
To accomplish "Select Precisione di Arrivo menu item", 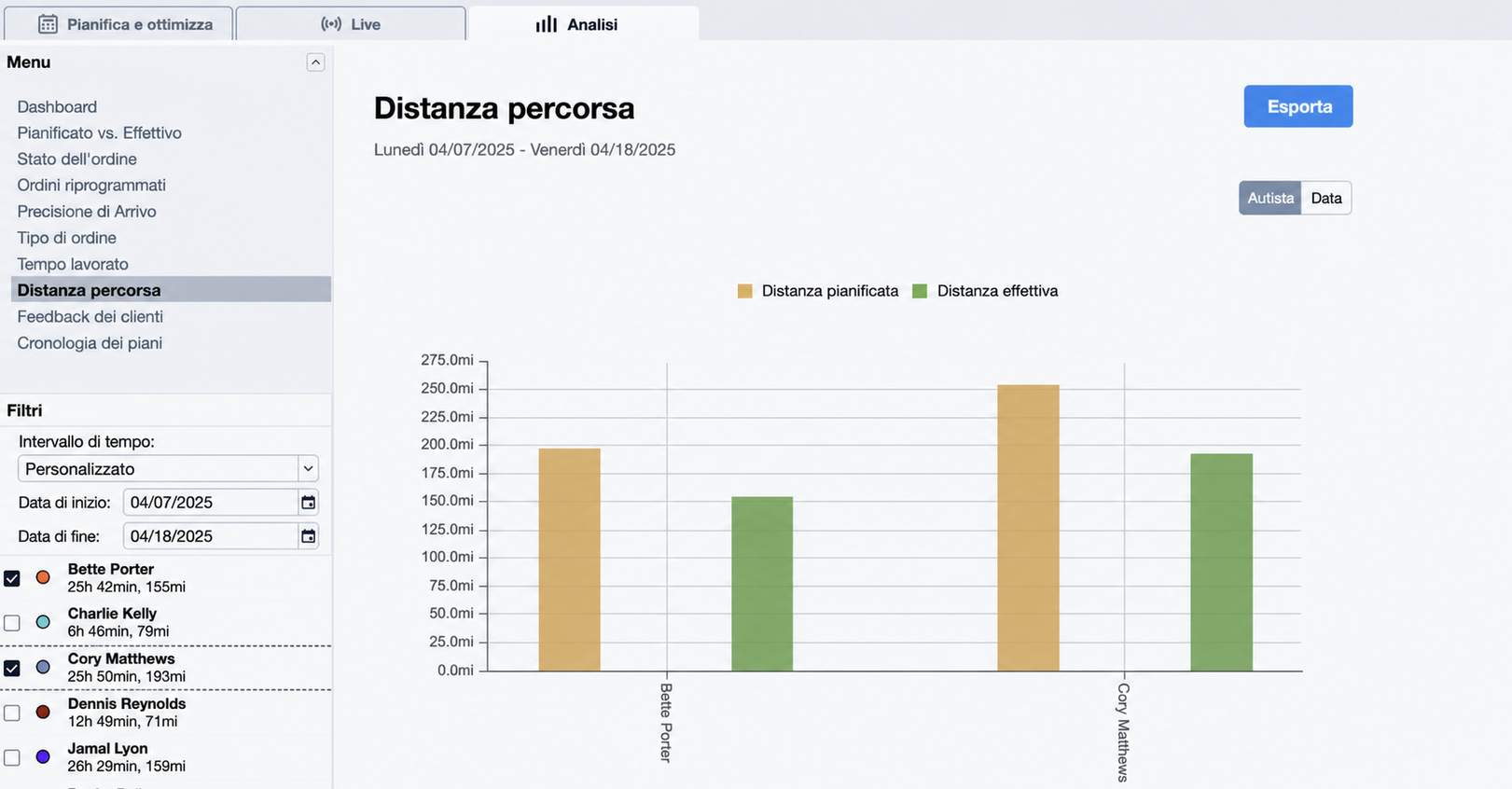I will tap(87, 212).
